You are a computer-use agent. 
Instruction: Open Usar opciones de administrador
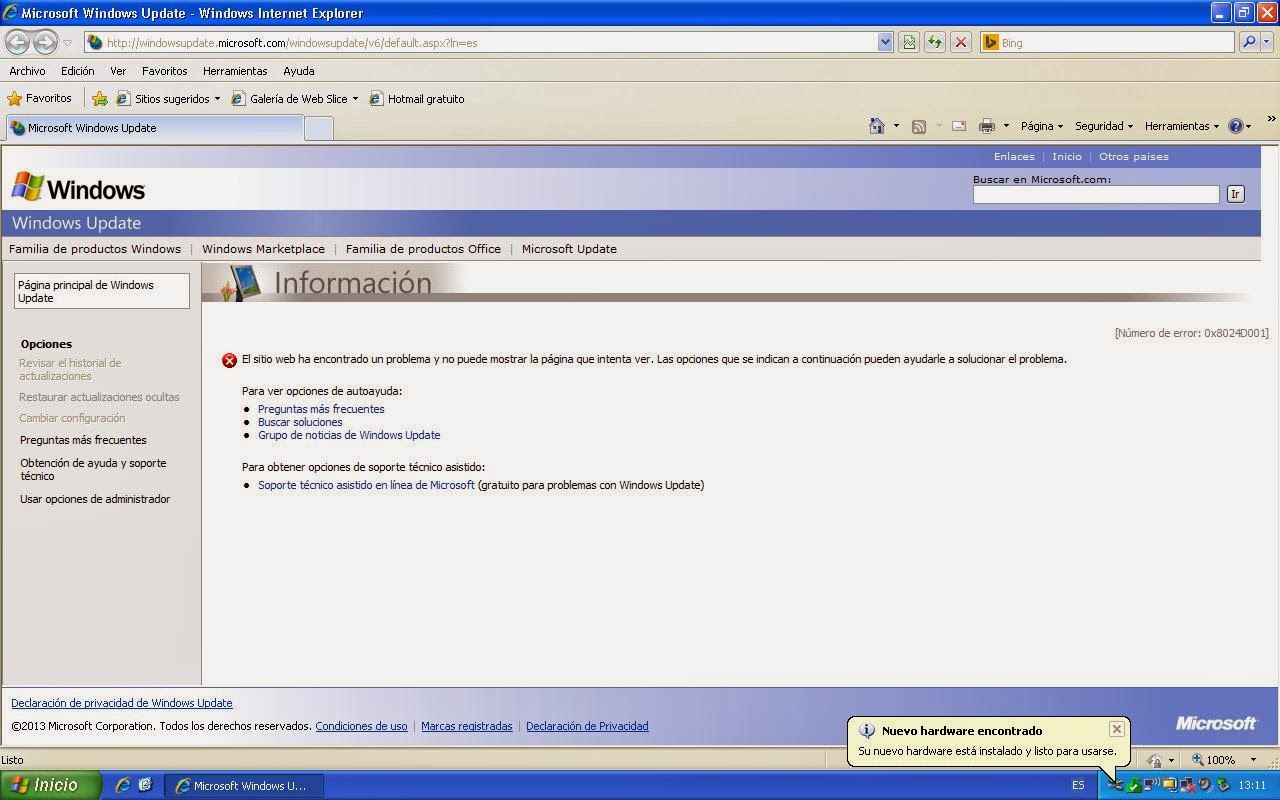95,499
